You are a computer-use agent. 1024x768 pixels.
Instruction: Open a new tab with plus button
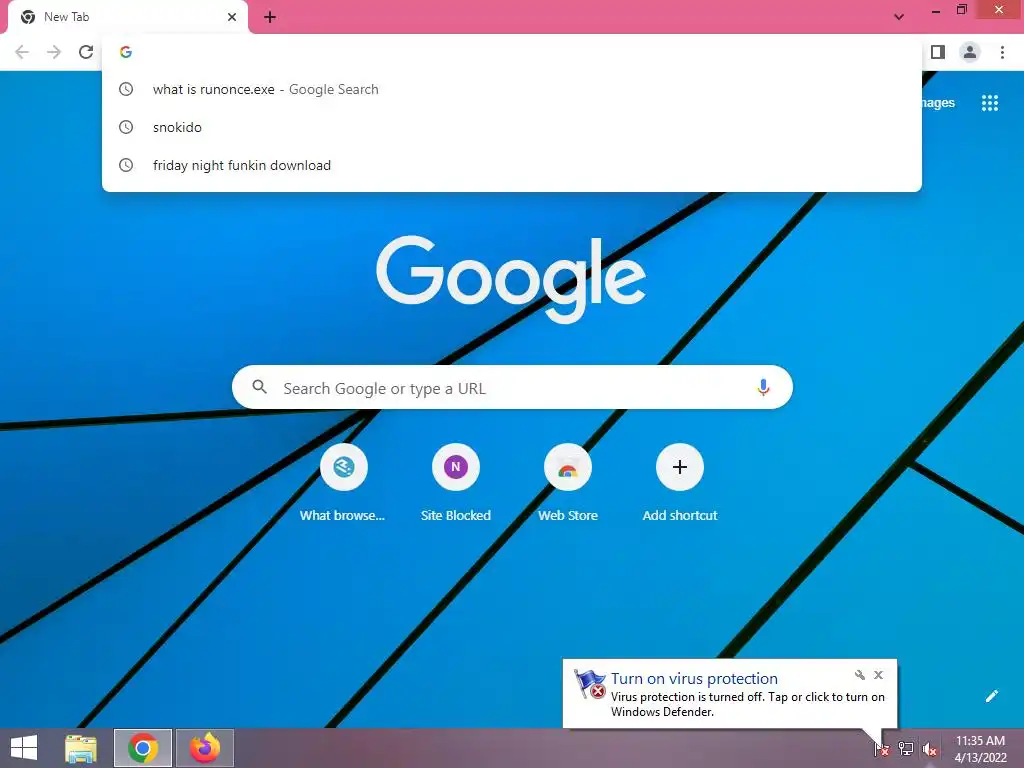tap(270, 17)
